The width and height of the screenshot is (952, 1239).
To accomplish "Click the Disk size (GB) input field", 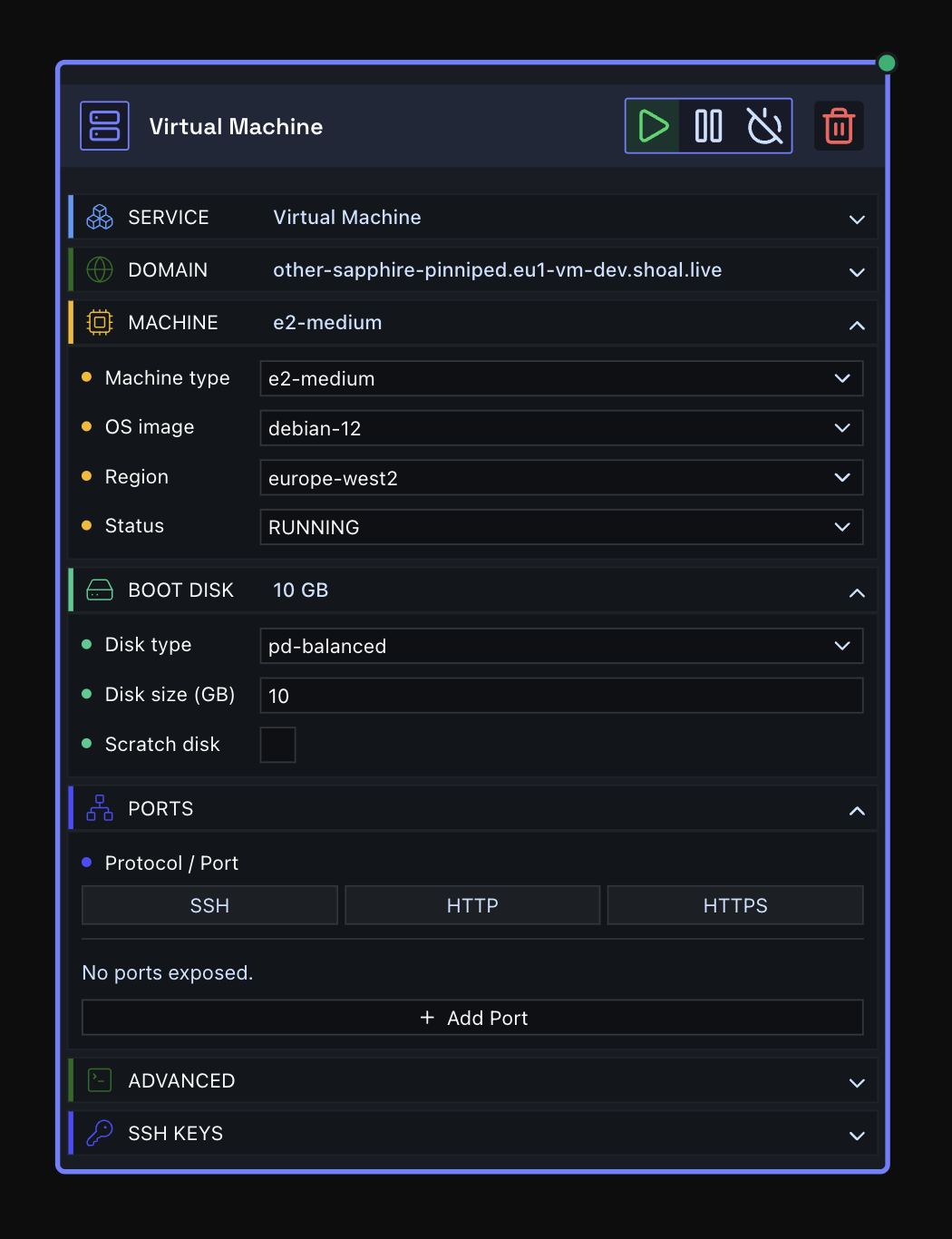I will (561, 696).
